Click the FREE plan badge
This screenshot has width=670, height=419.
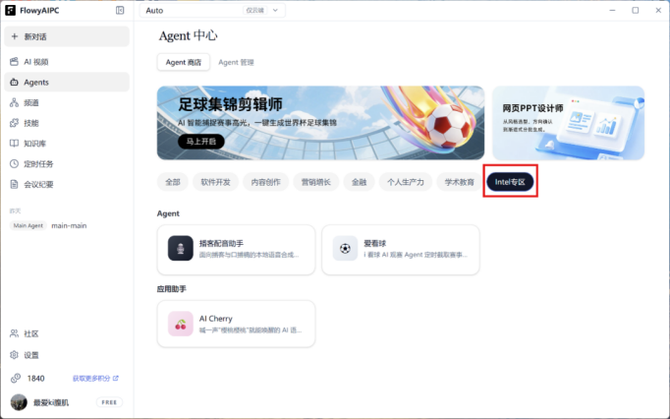(x=109, y=402)
